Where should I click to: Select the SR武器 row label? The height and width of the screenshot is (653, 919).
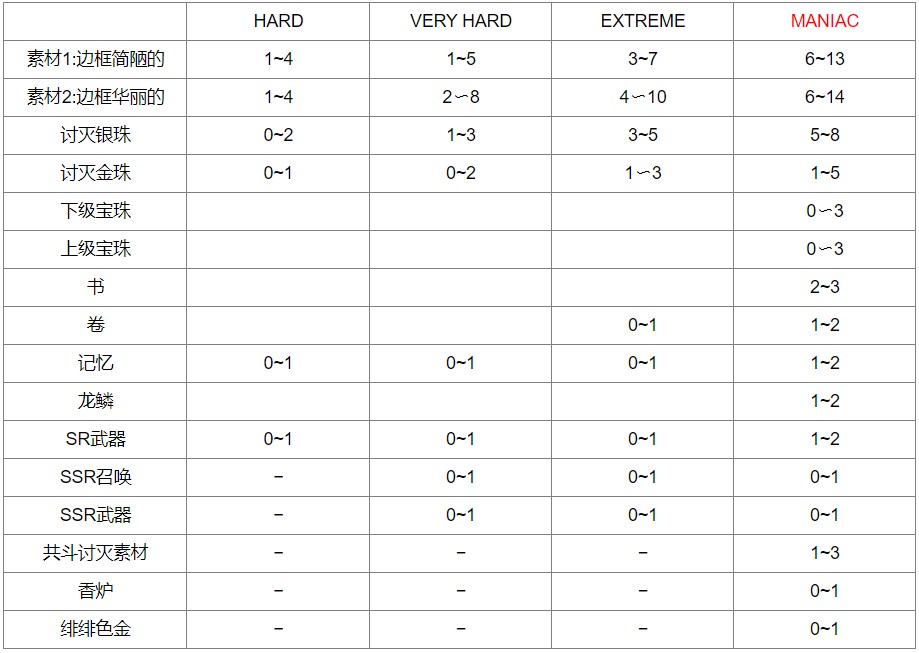click(96, 439)
